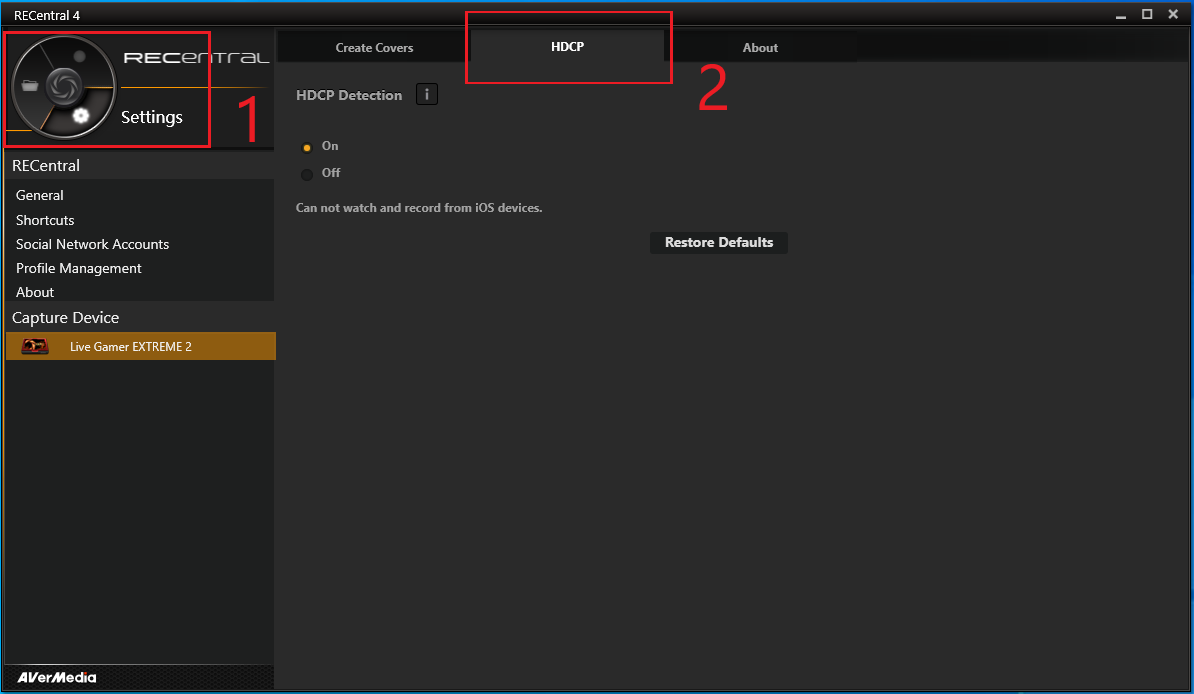This screenshot has height=694, width=1194.
Task: Turn HDCP Detection On
Action: click(x=307, y=147)
